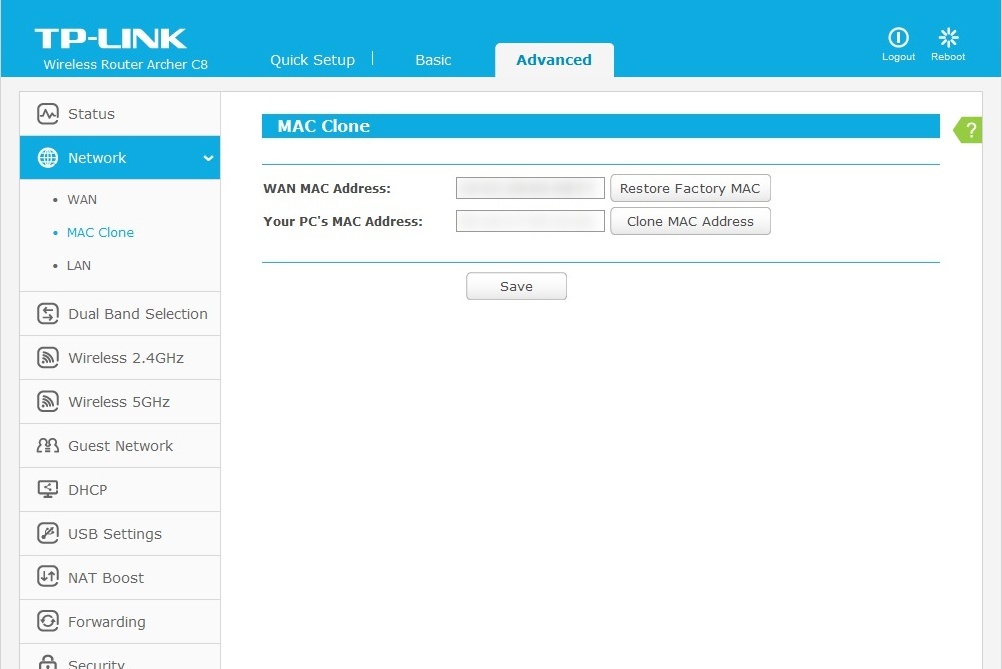Click the NAT Boost icon
Viewport: 1002px width, 669px height.
point(47,577)
